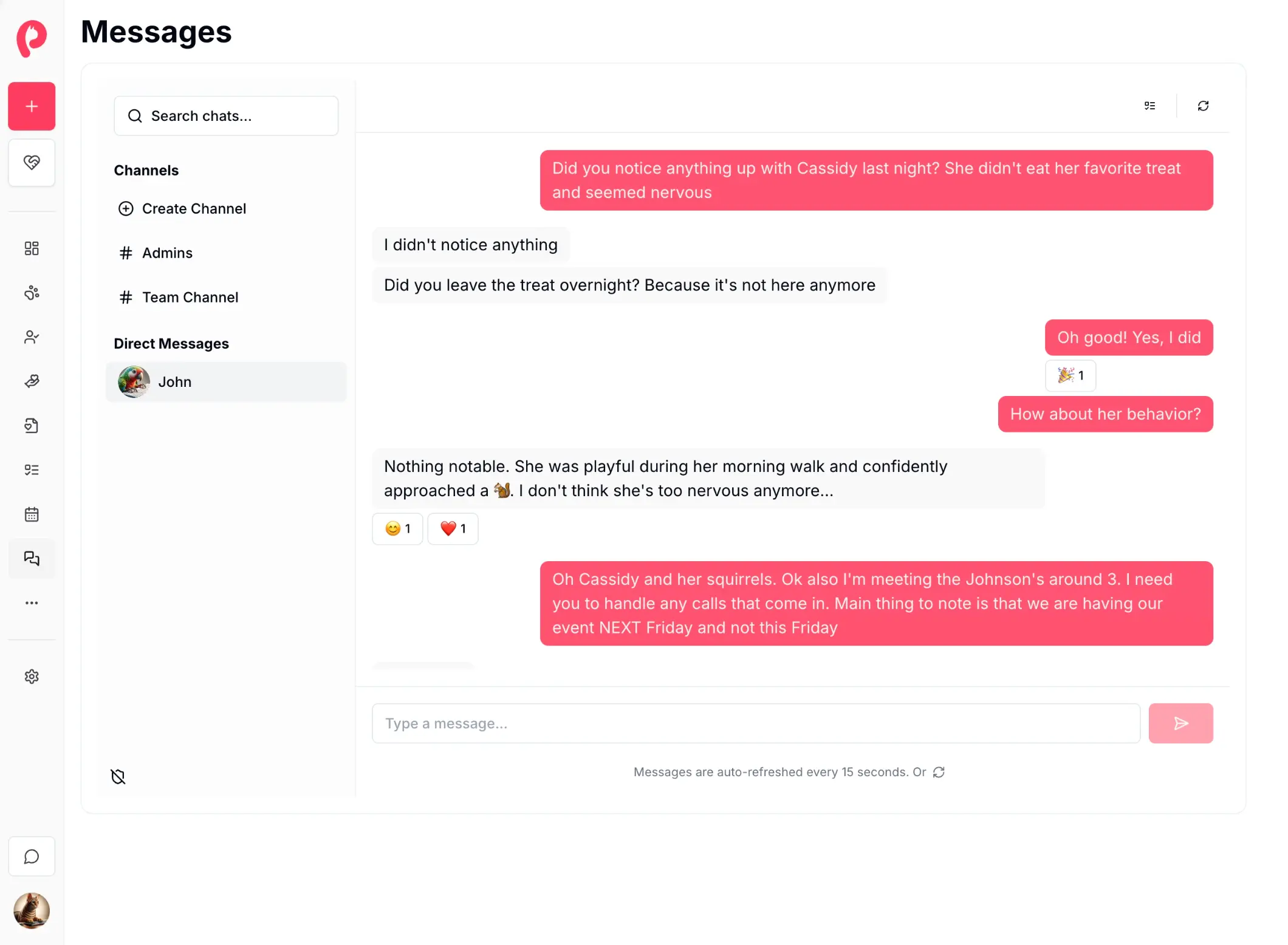This screenshot has width=1288, height=945.
Task: Select the Admins channel
Action: pyautogui.click(x=167, y=252)
